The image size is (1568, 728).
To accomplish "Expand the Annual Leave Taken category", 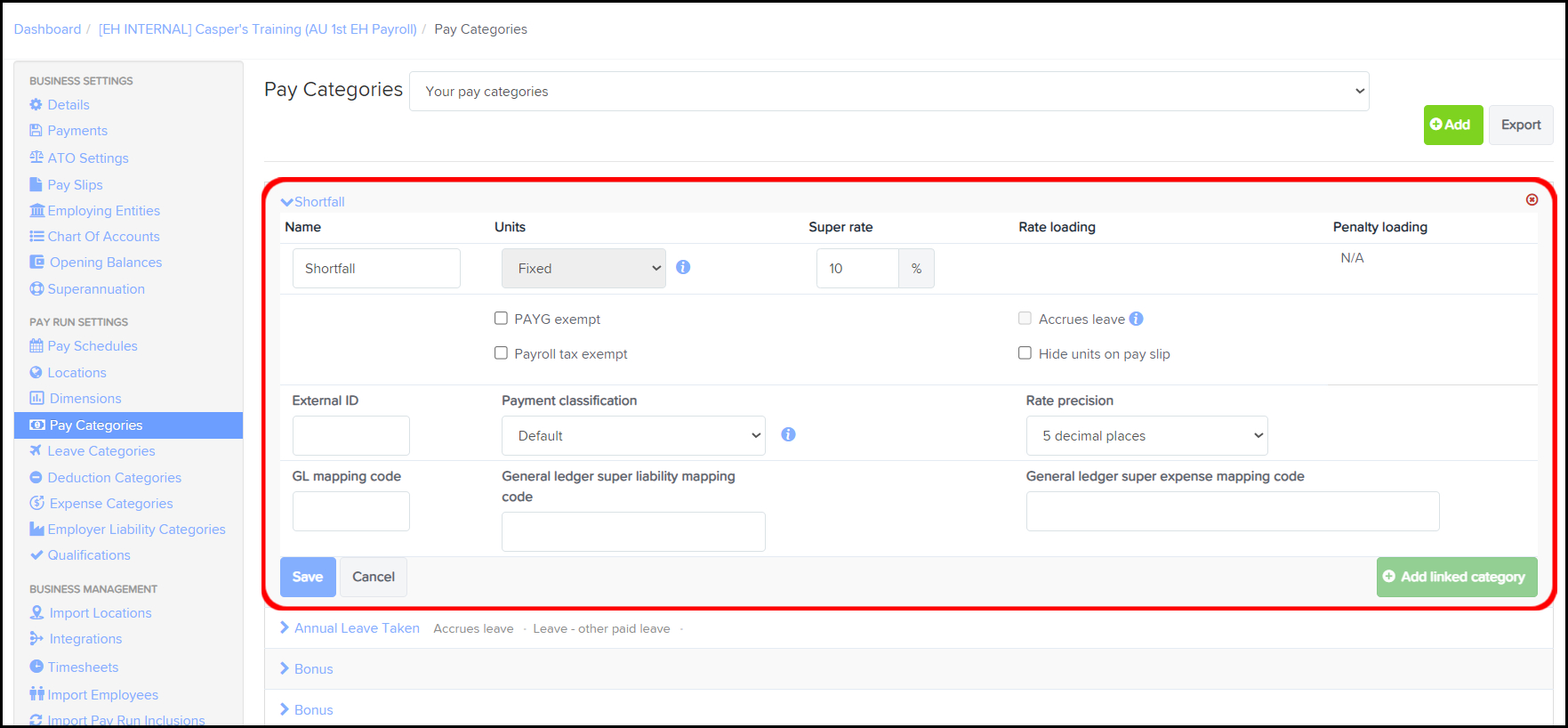I will point(357,628).
